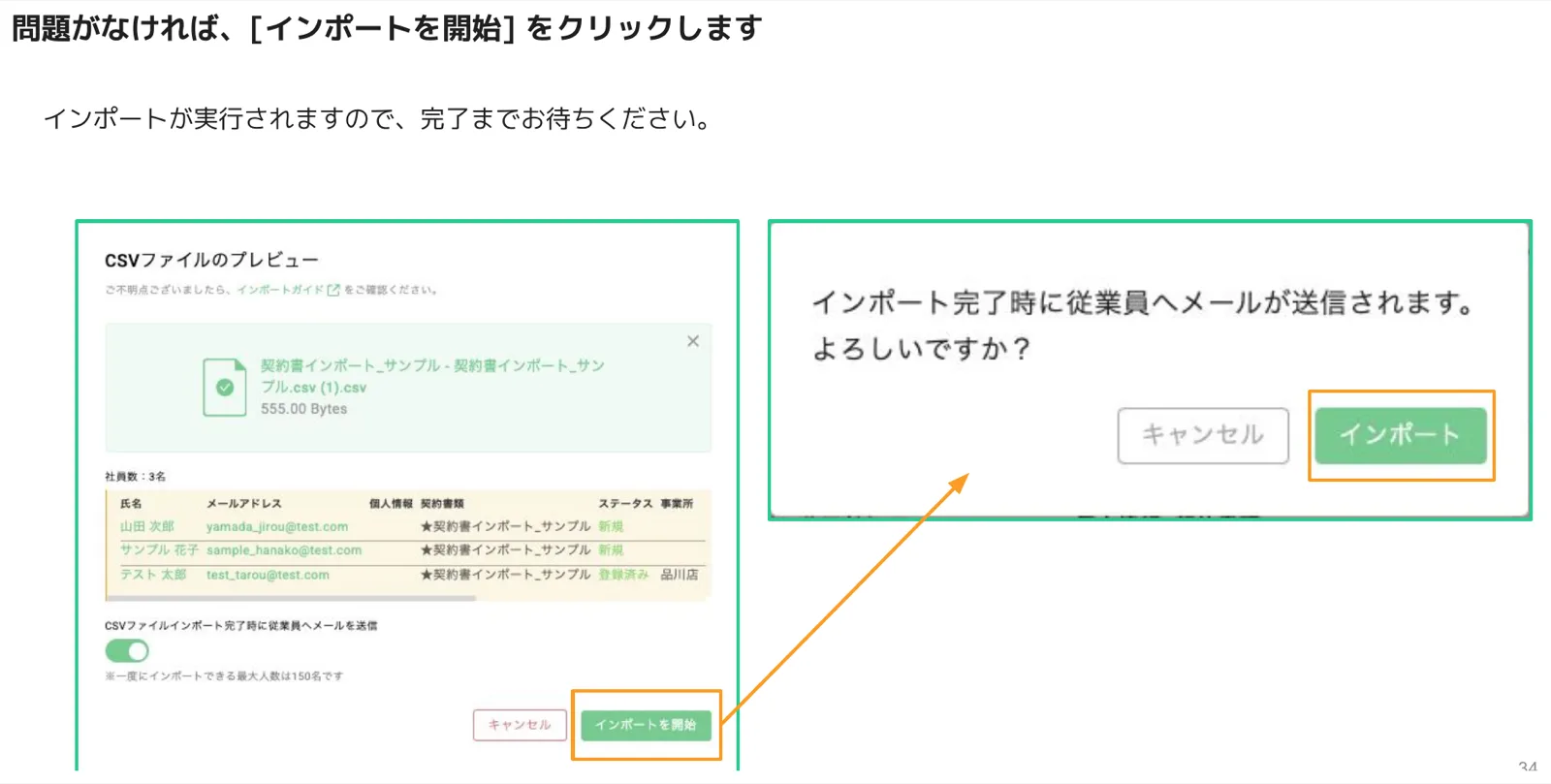1551x784 pixels.
Task: Click the 新規 status in 山田 次郎 row
Action: coord(611,526)
